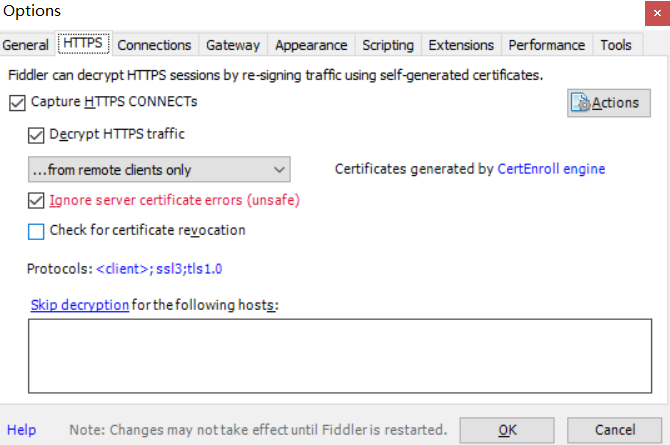Open the Help link
Viewport: 670px width, 445px height.
[x=21, y=430]
